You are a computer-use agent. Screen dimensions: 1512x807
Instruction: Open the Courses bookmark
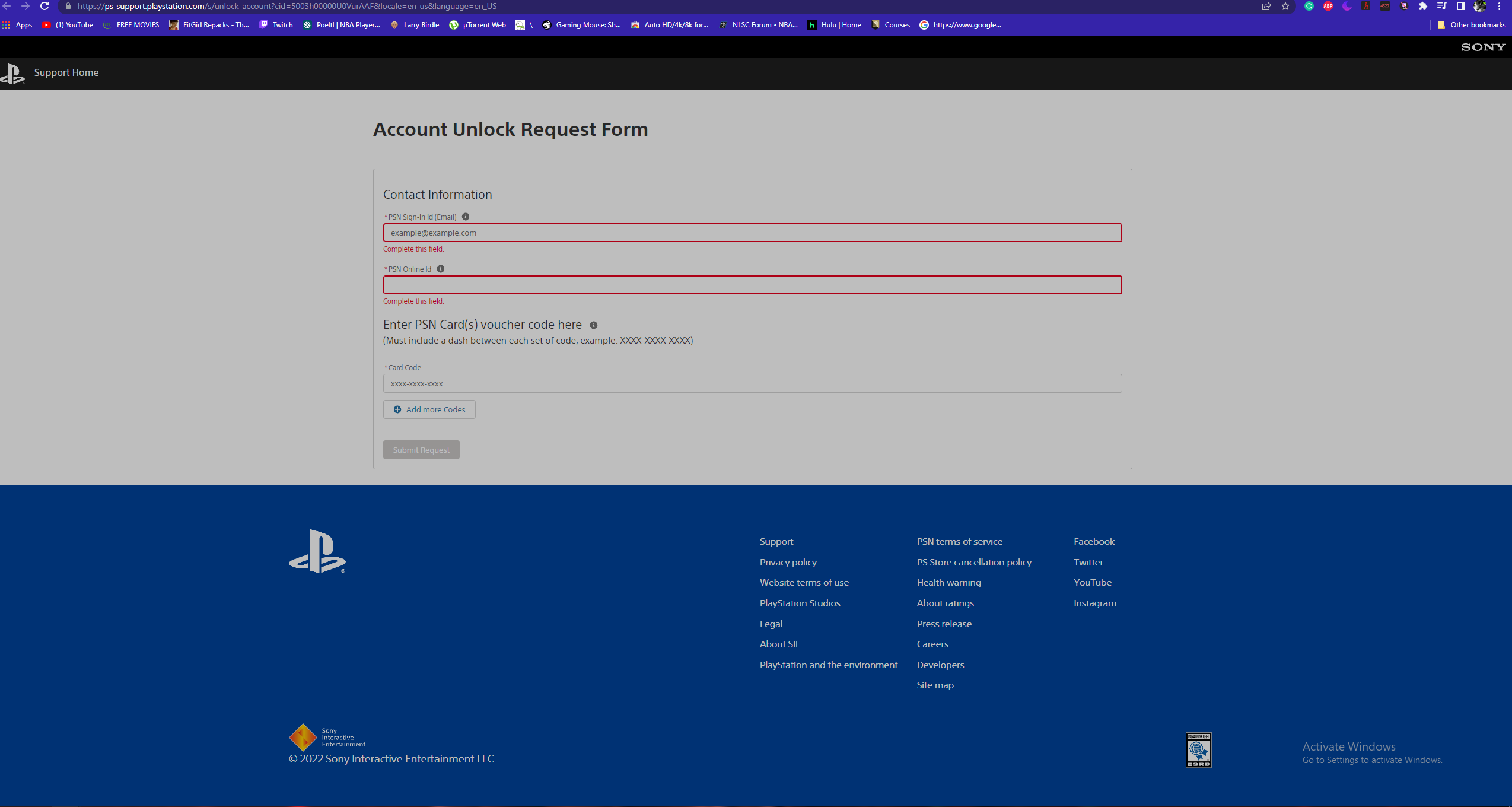click(x=891, y=25)
